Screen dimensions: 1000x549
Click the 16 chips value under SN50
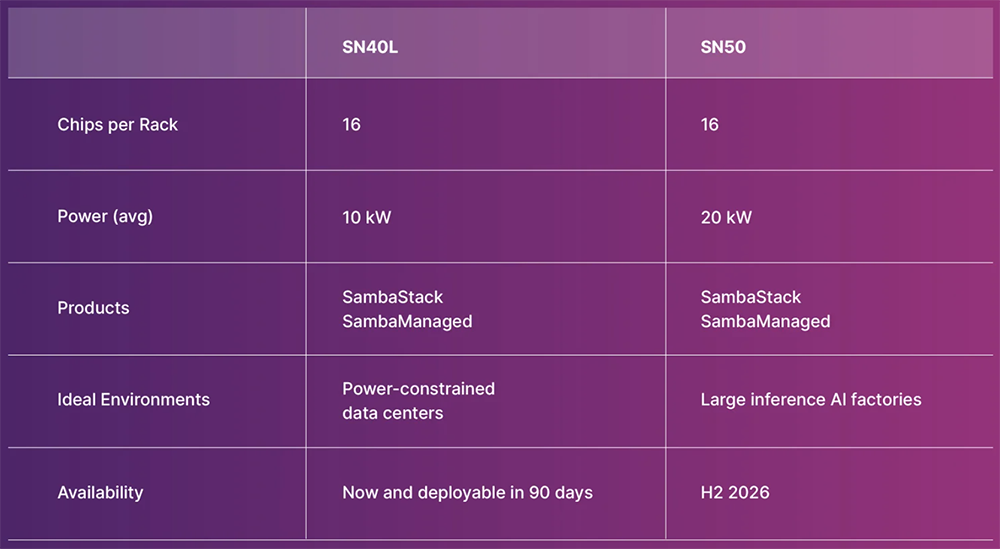click(x=710, y=125)
